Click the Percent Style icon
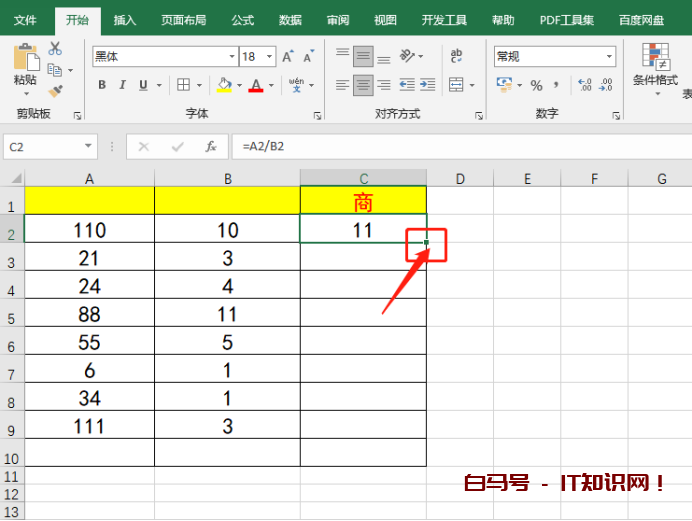 [x=536, y=85]
